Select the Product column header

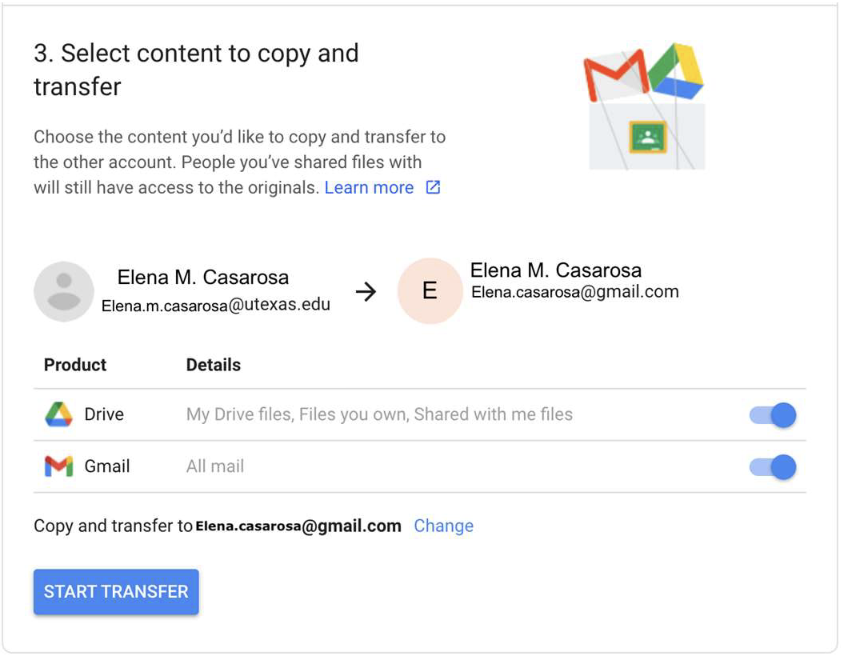[75, 365]
